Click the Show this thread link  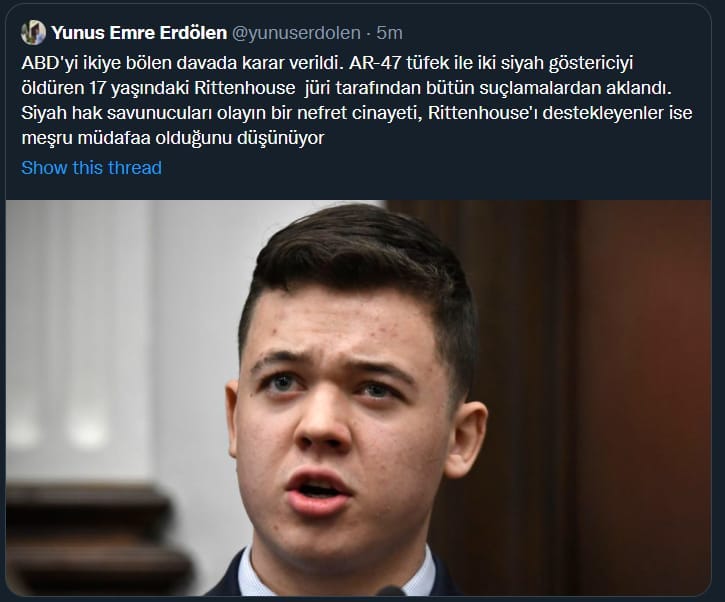(x=92, y=168)
